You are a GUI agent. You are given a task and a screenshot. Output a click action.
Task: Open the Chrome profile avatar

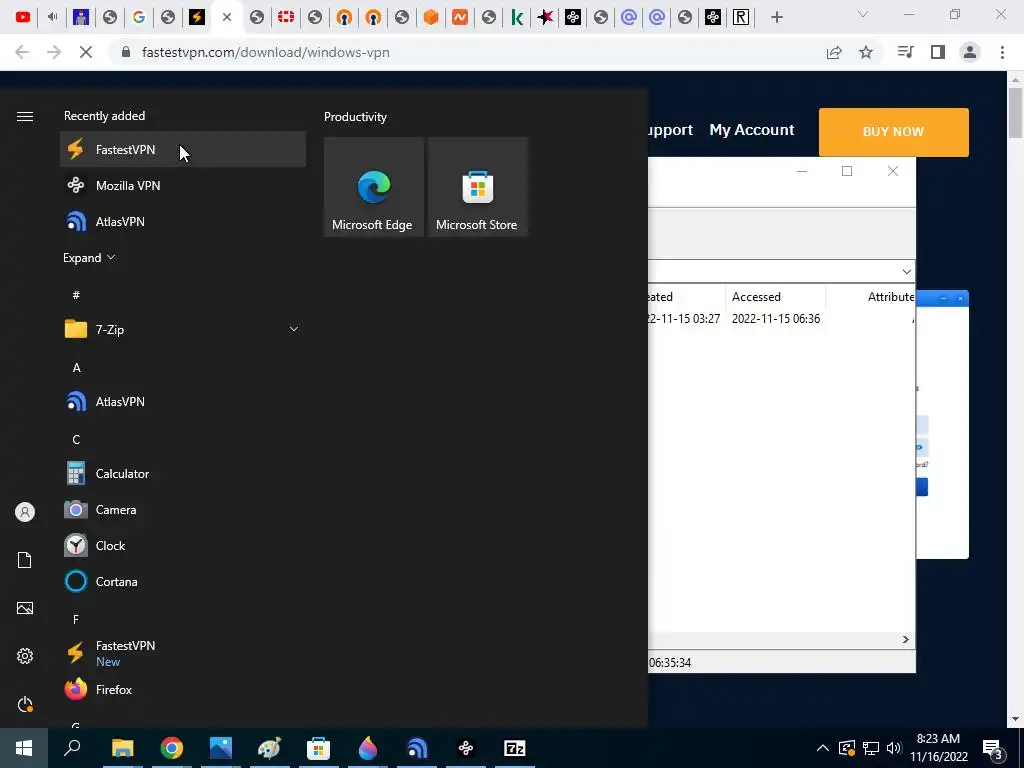tap(970, 52)
